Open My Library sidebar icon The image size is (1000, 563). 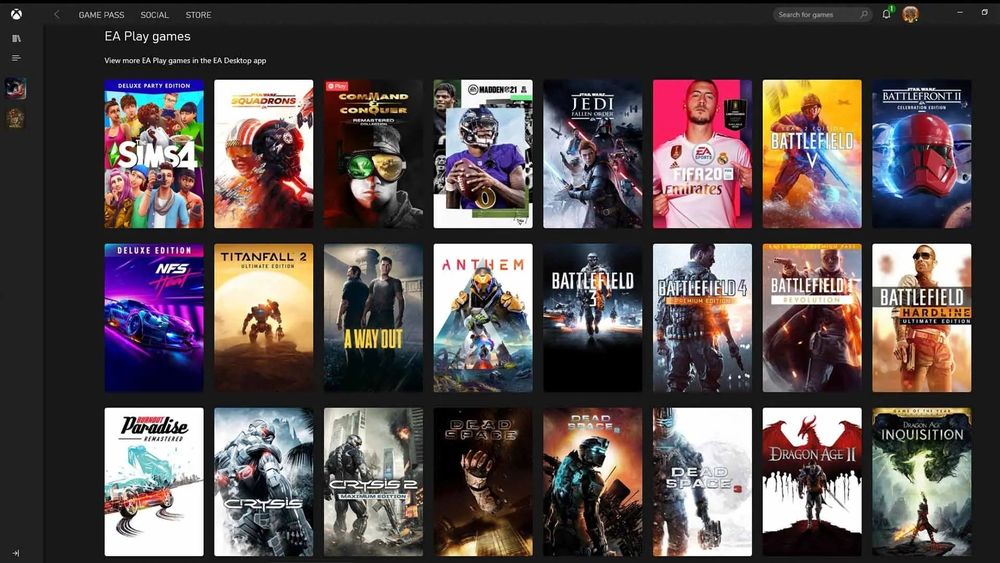point(17,38)
